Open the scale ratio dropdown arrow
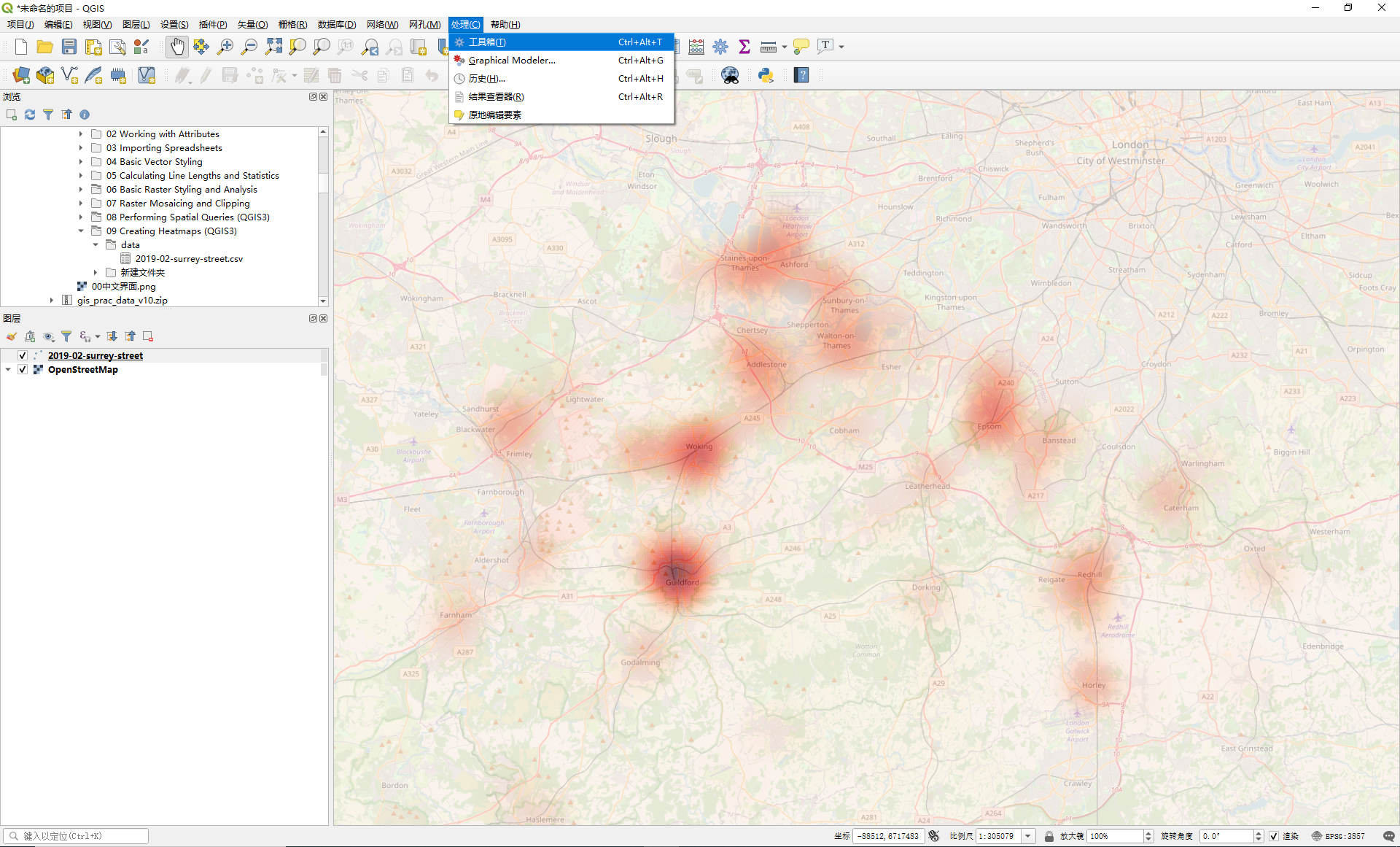This screenshot has width=1400, height=847. click(x=1028, y=836)
